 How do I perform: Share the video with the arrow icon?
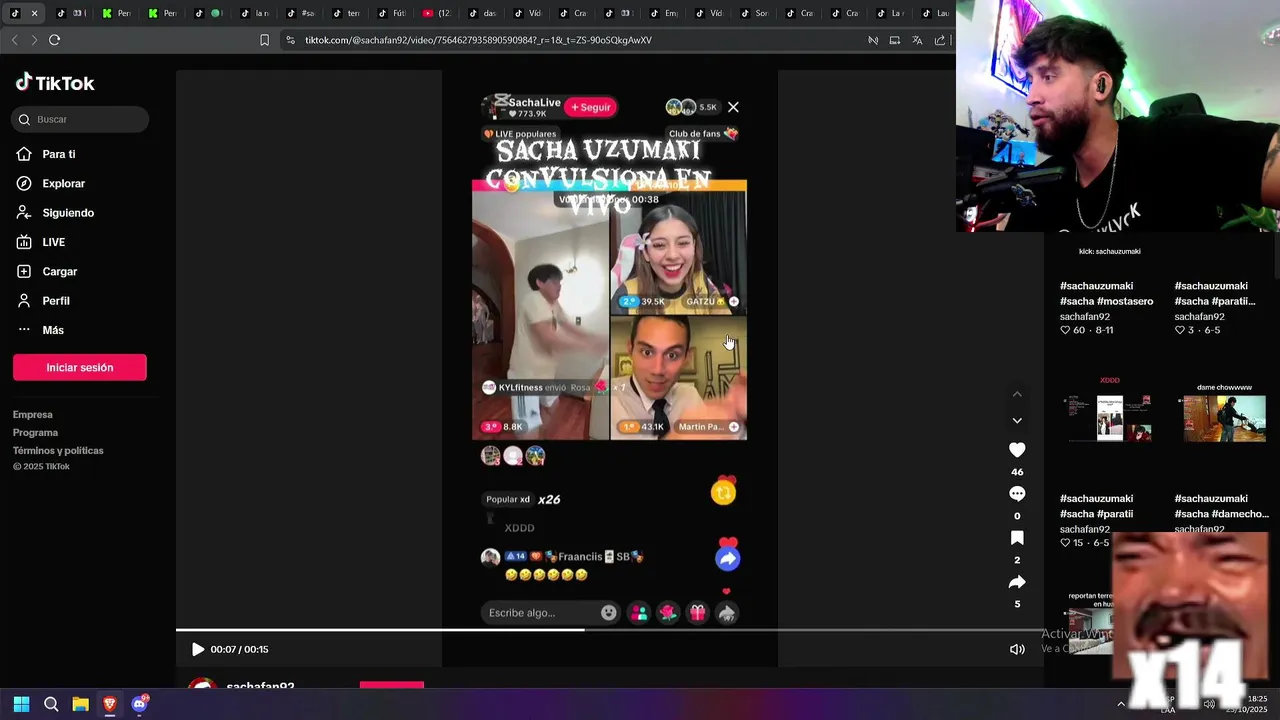click(1017, 582)
